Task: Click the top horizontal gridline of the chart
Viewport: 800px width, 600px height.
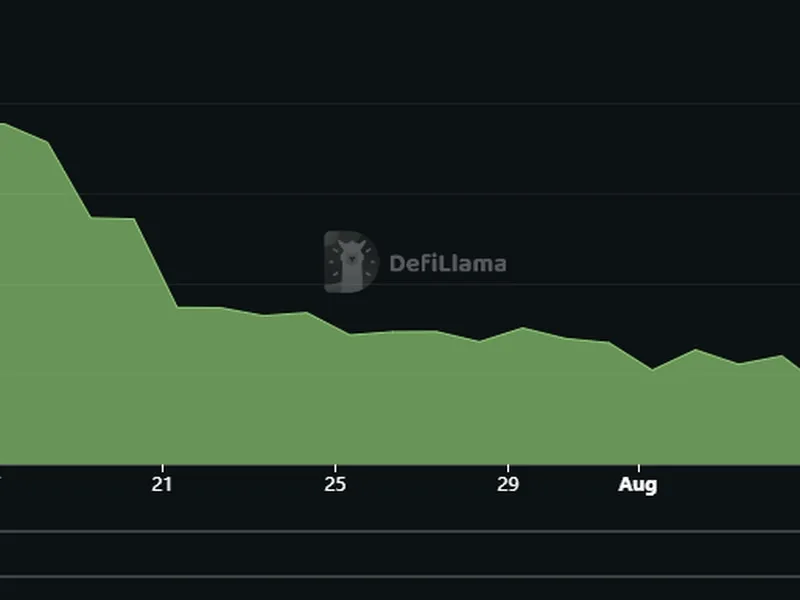Action: [x=400, y=103]
